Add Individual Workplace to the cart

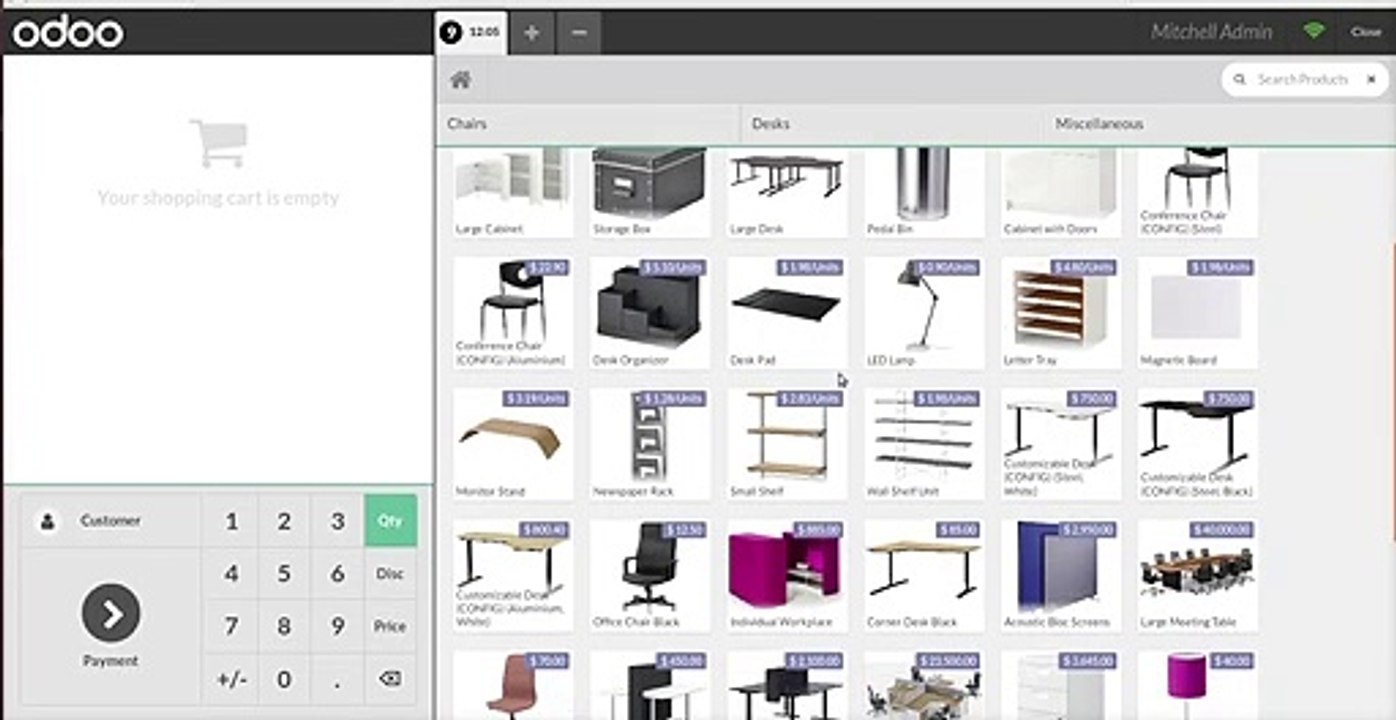pyautogui.click(x=787, y=575)
